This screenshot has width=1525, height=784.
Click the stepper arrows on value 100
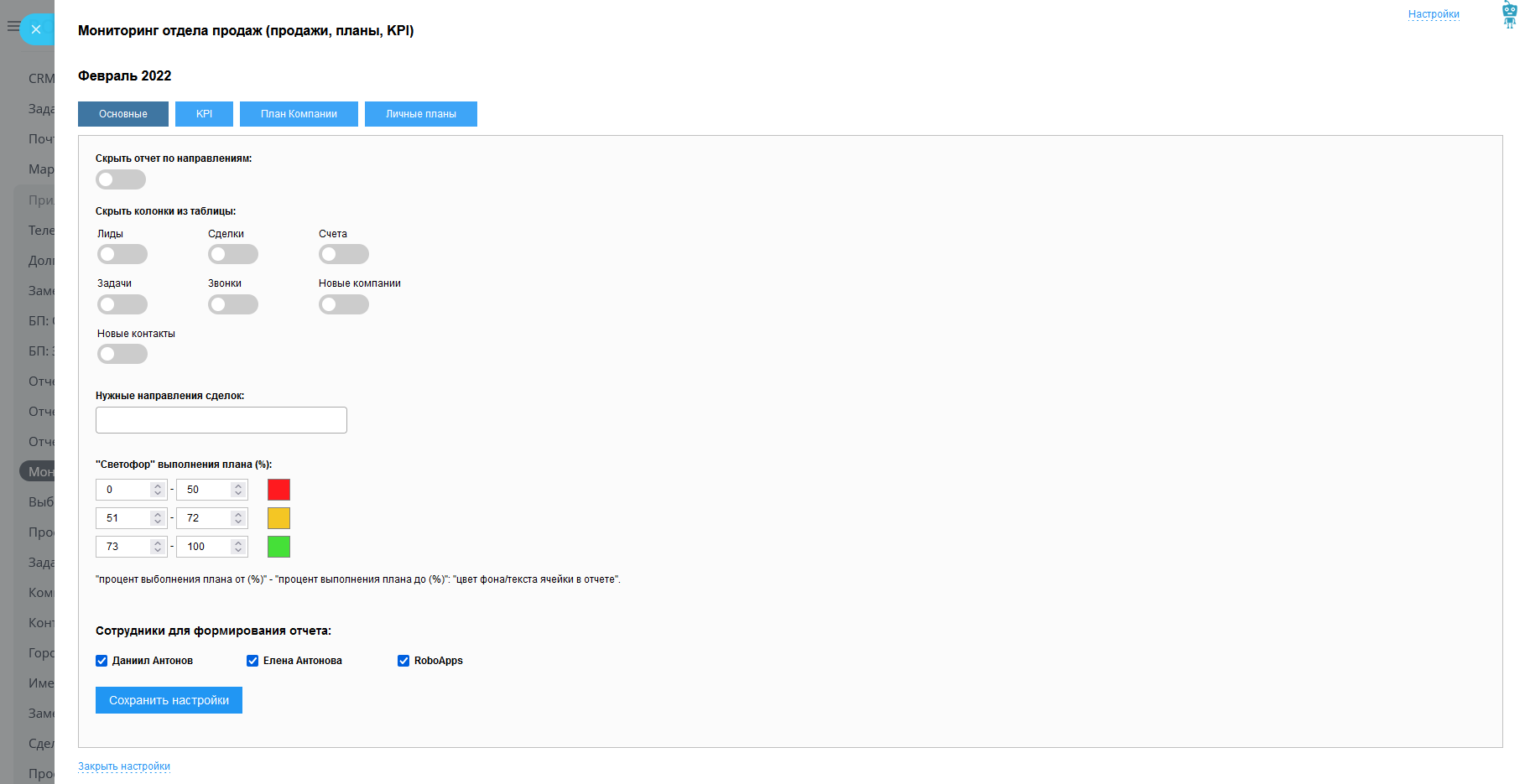coord(238,547)
